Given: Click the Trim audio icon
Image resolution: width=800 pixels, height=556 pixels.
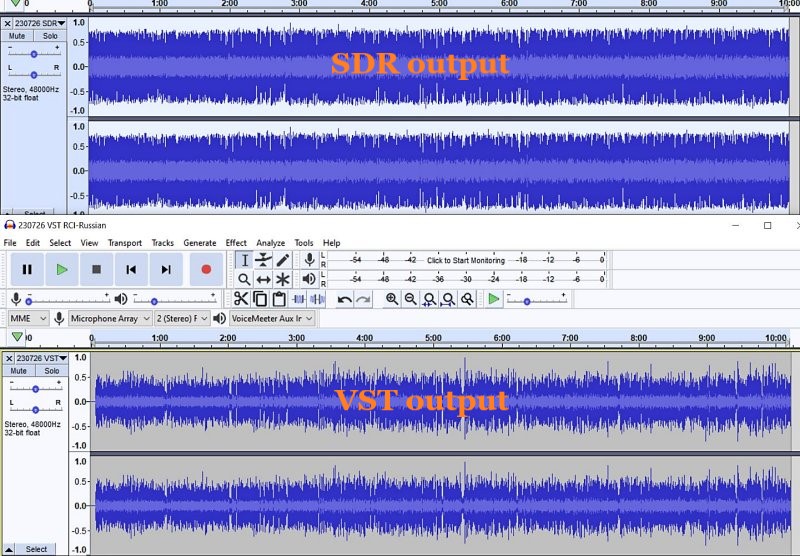Looking at the screenshot, I should click(x=299, y=299).
